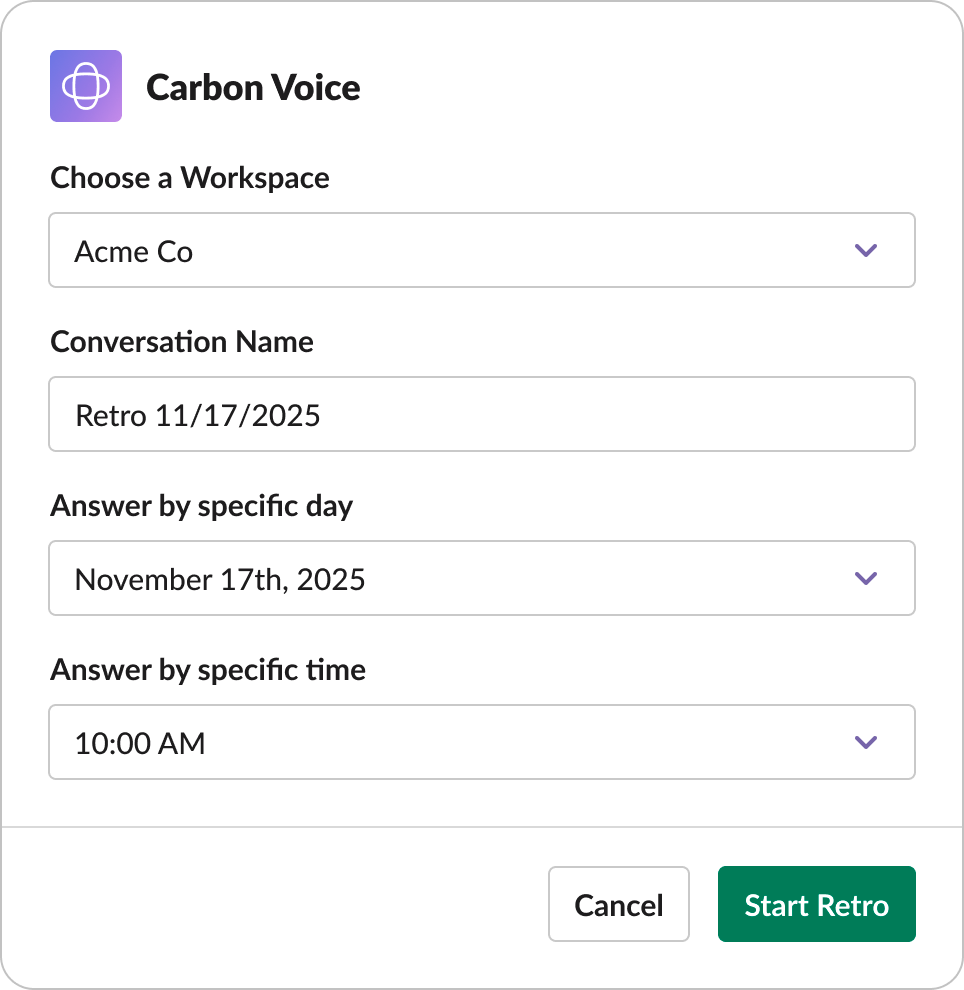964x990 pixels.
Task: Select the Acme Co workspace value
Action: point(134,252)
